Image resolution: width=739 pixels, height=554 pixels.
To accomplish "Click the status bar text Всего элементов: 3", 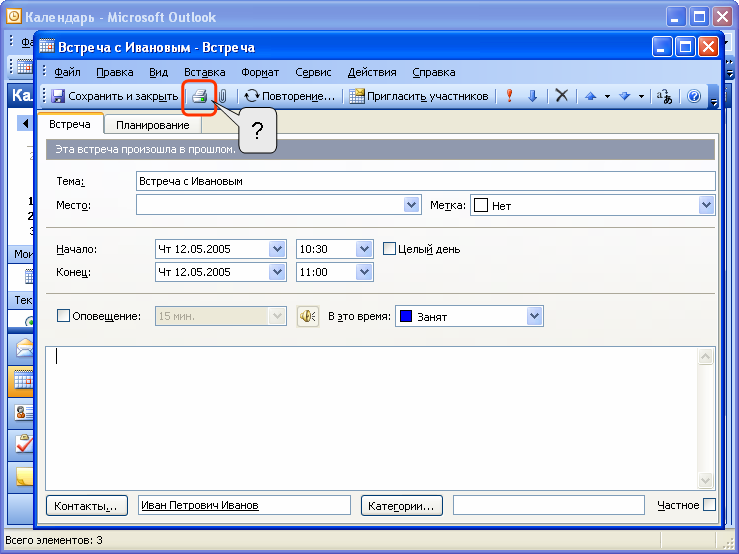I will [54, 540].
